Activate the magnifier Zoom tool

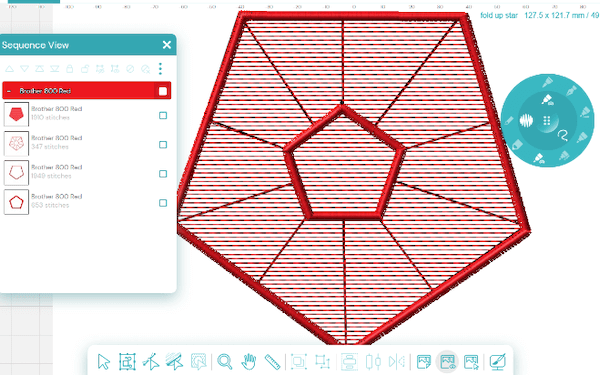click(x=225, y=362)
